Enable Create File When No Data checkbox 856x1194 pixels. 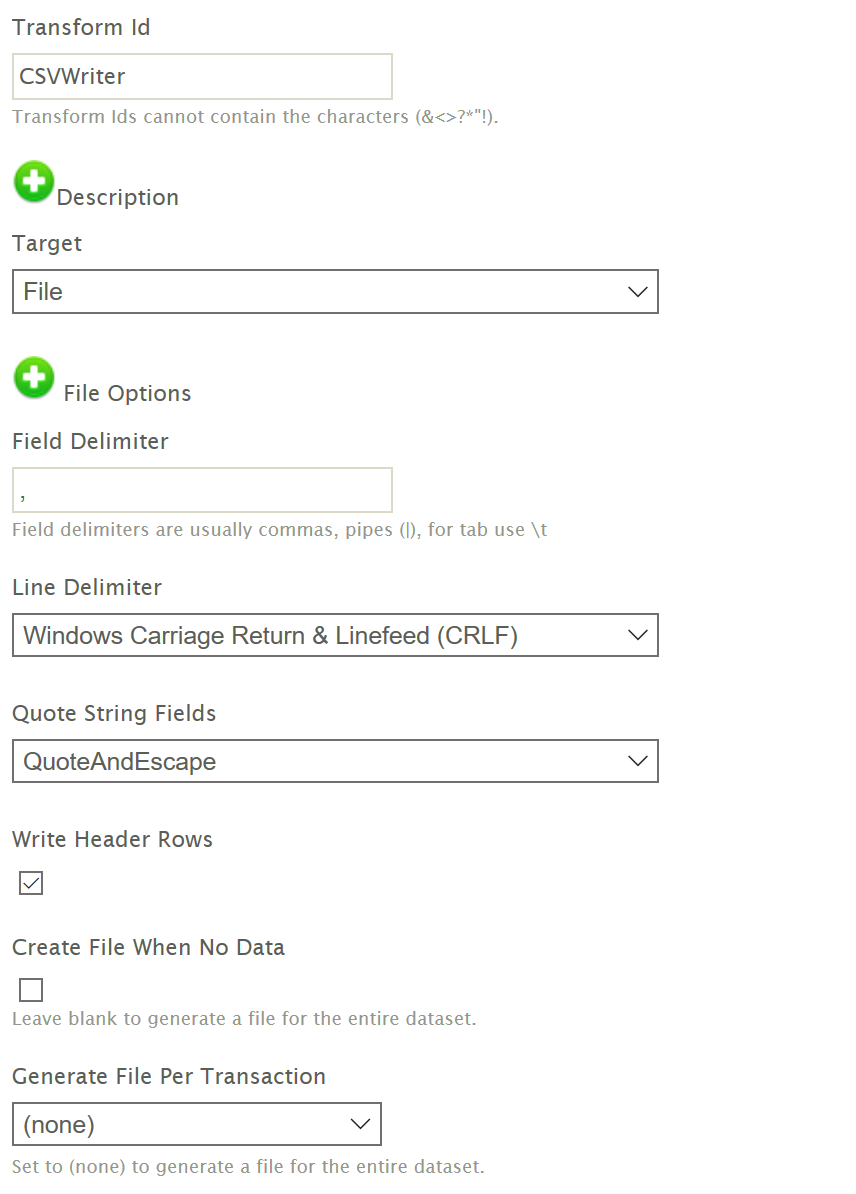[31, 990]
